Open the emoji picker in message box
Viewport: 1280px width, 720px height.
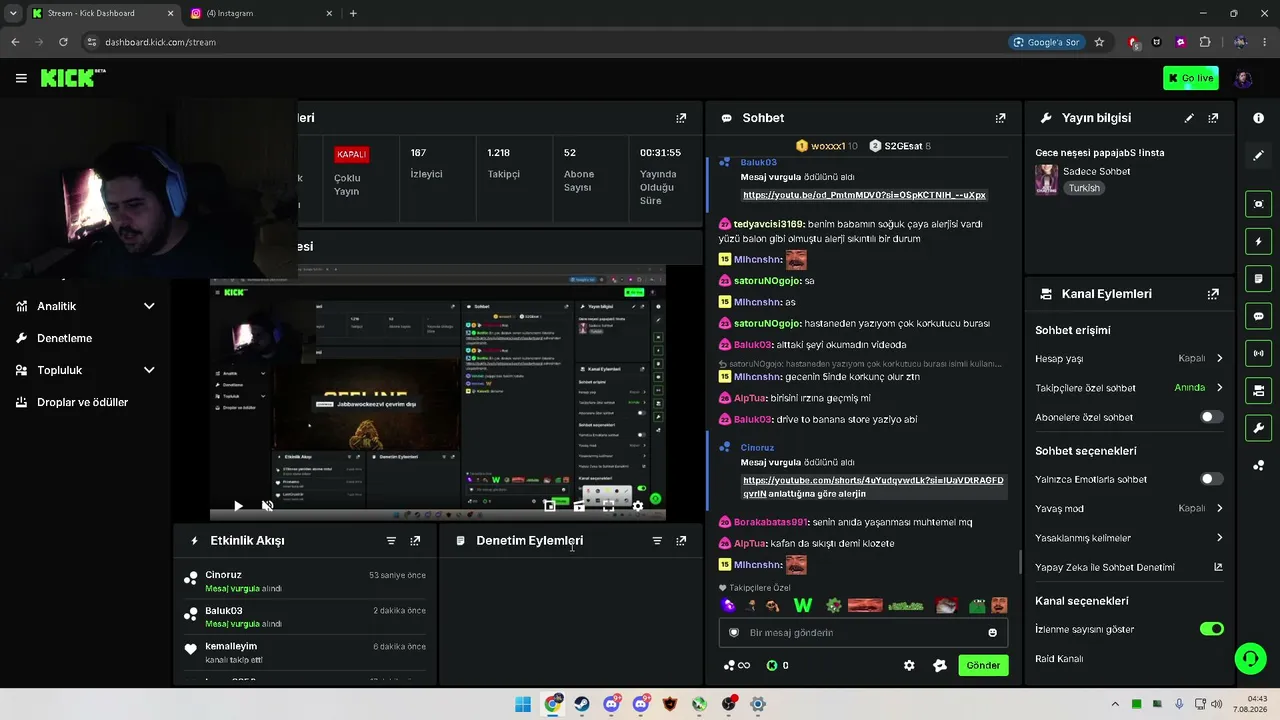pyautogui.click(x=992, y=632)
